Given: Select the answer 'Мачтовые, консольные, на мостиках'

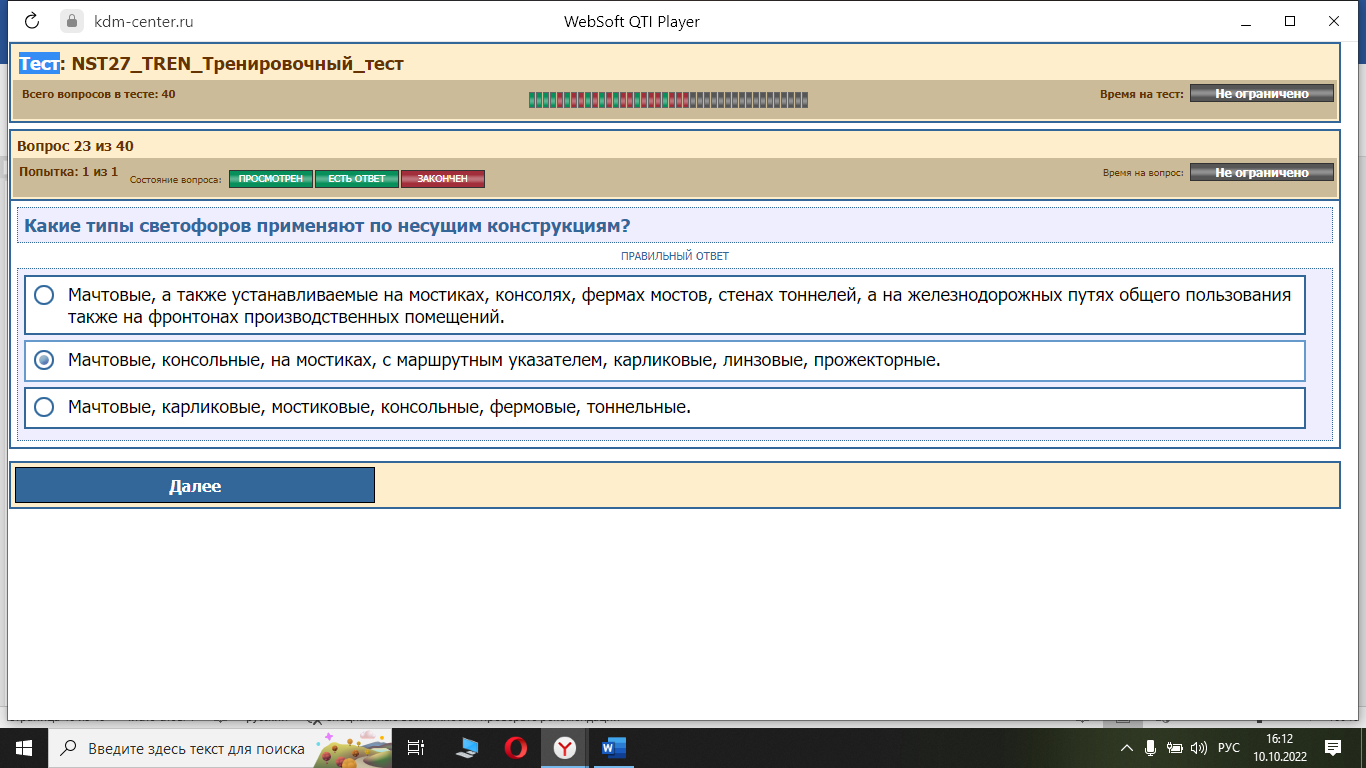Looking at the screenshot, I should tap(665, 360).
